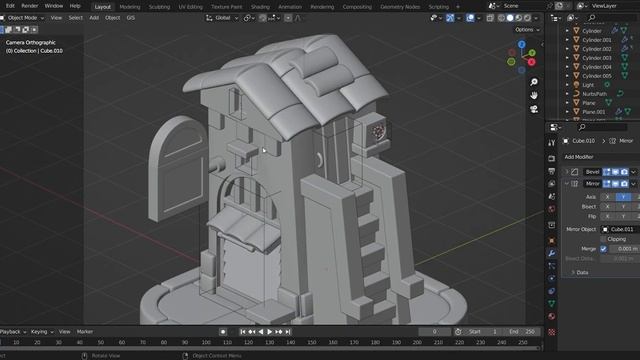Enable Bisect X option
This screenshot has width=640, height=360.
tap(607, 207)
